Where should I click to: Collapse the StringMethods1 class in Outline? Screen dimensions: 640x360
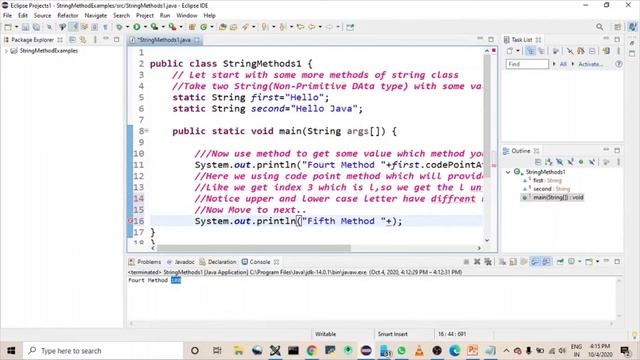pos(508,172)
